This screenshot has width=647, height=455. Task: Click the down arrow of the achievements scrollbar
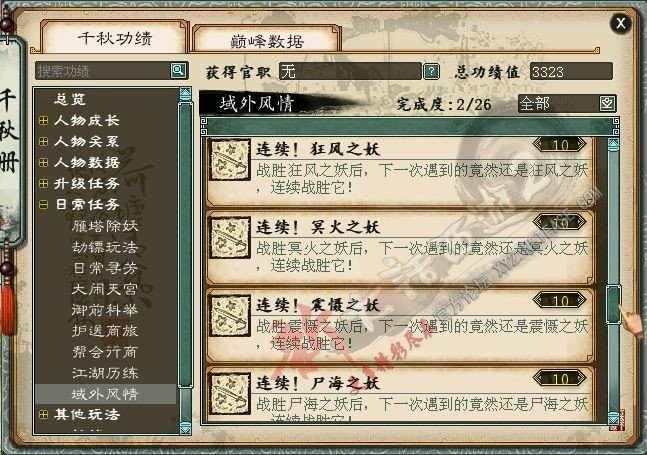pos(614,418)
